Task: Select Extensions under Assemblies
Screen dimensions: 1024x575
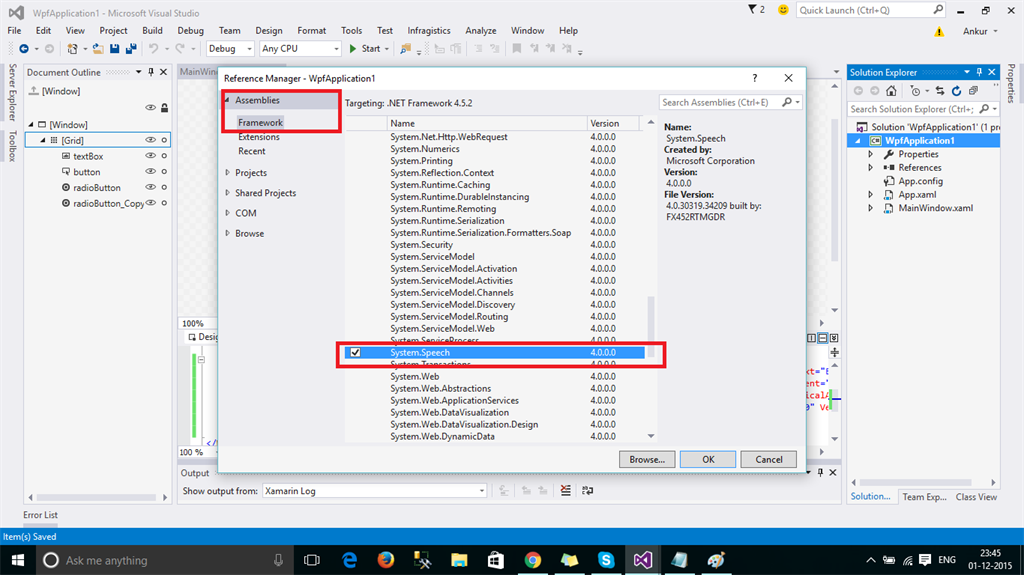Action: click(259, 137)
